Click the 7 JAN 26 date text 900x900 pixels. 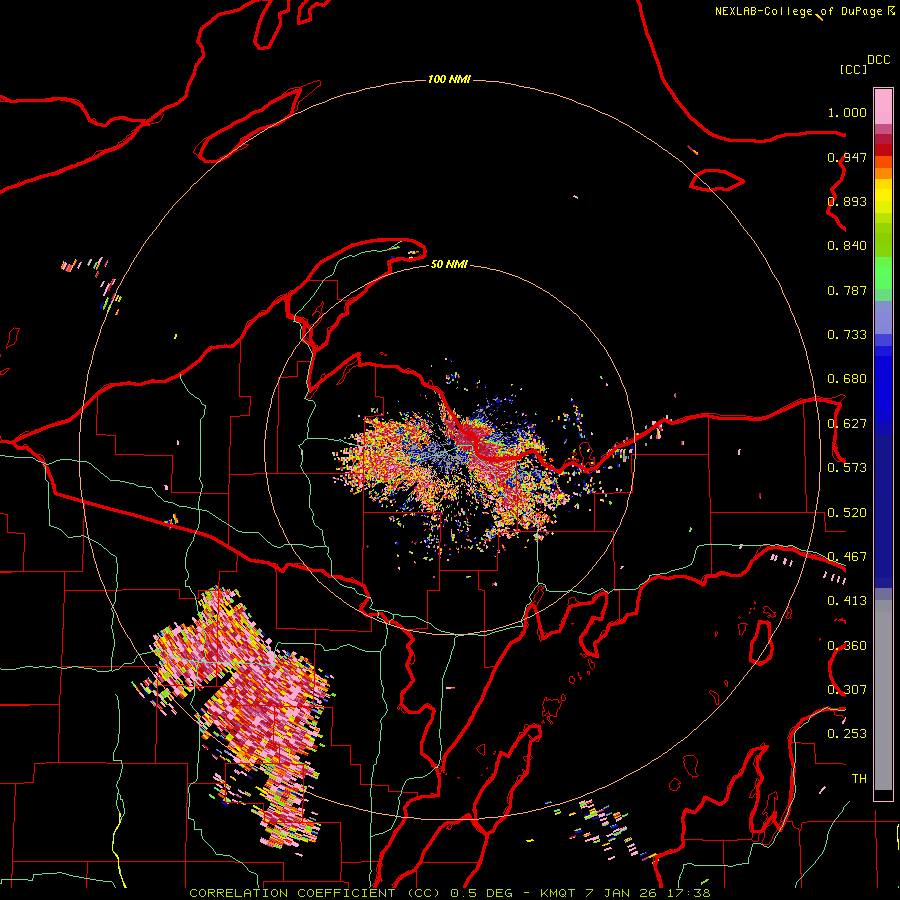click(622, 893)
